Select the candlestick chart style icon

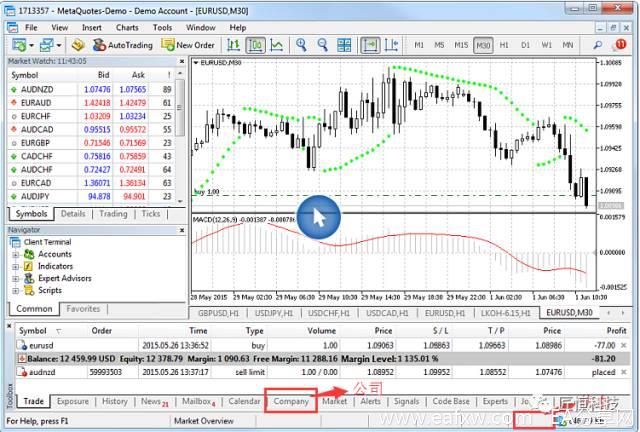coord(255,45)
